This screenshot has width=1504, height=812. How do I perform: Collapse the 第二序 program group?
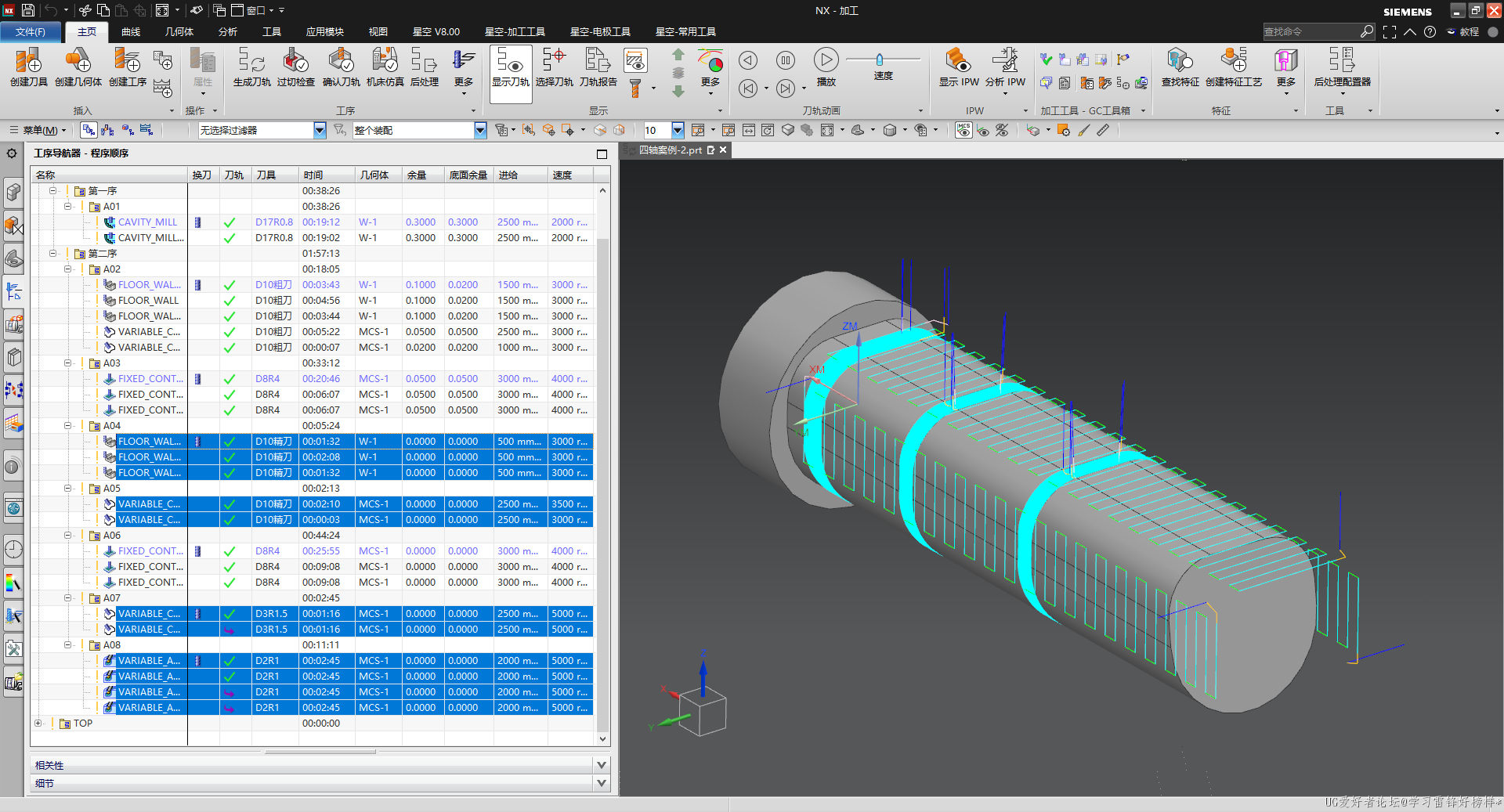coord(52,253)
